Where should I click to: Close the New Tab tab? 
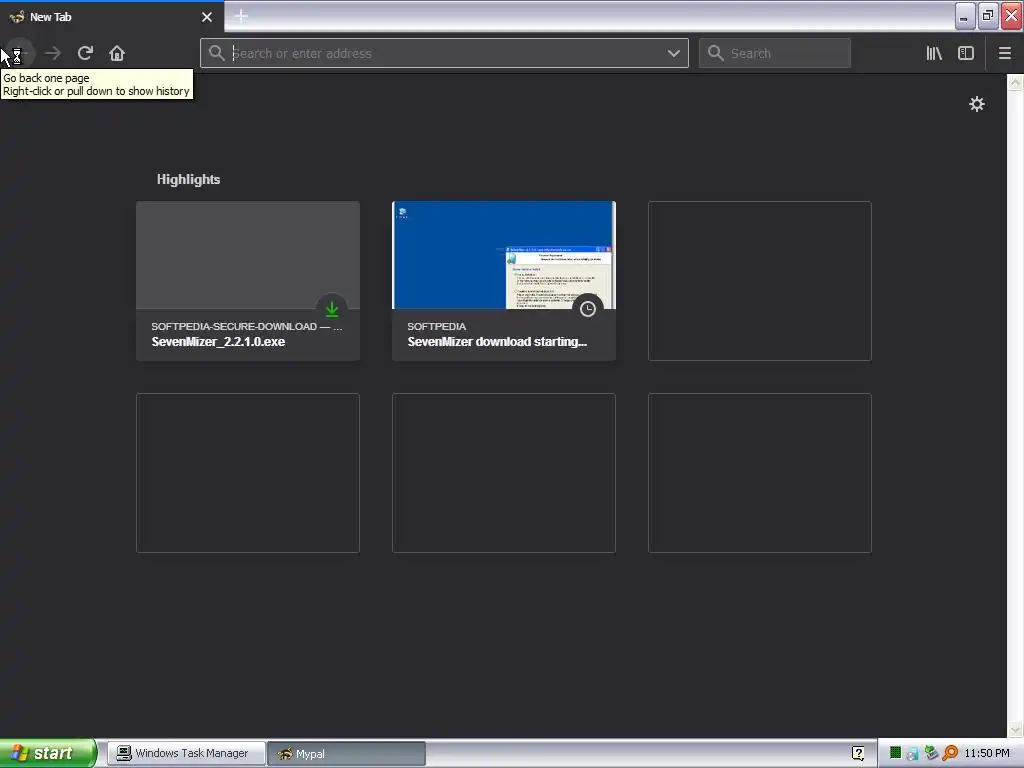click(206, 17)
